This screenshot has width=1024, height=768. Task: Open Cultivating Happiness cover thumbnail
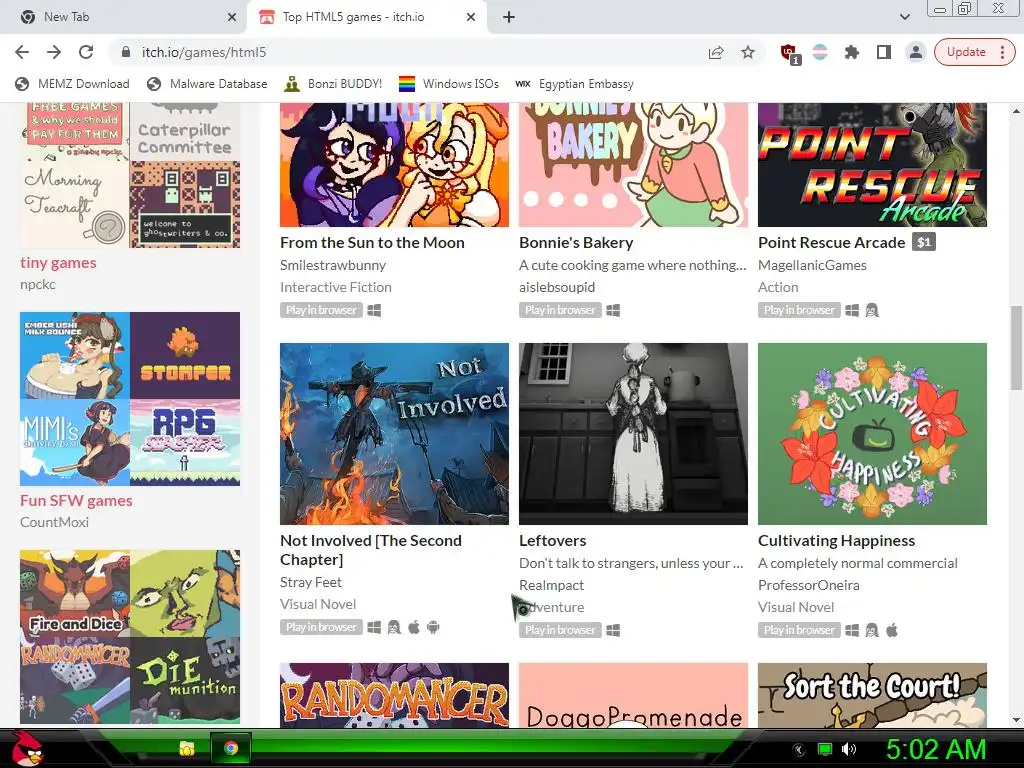[x=872, y=434]
